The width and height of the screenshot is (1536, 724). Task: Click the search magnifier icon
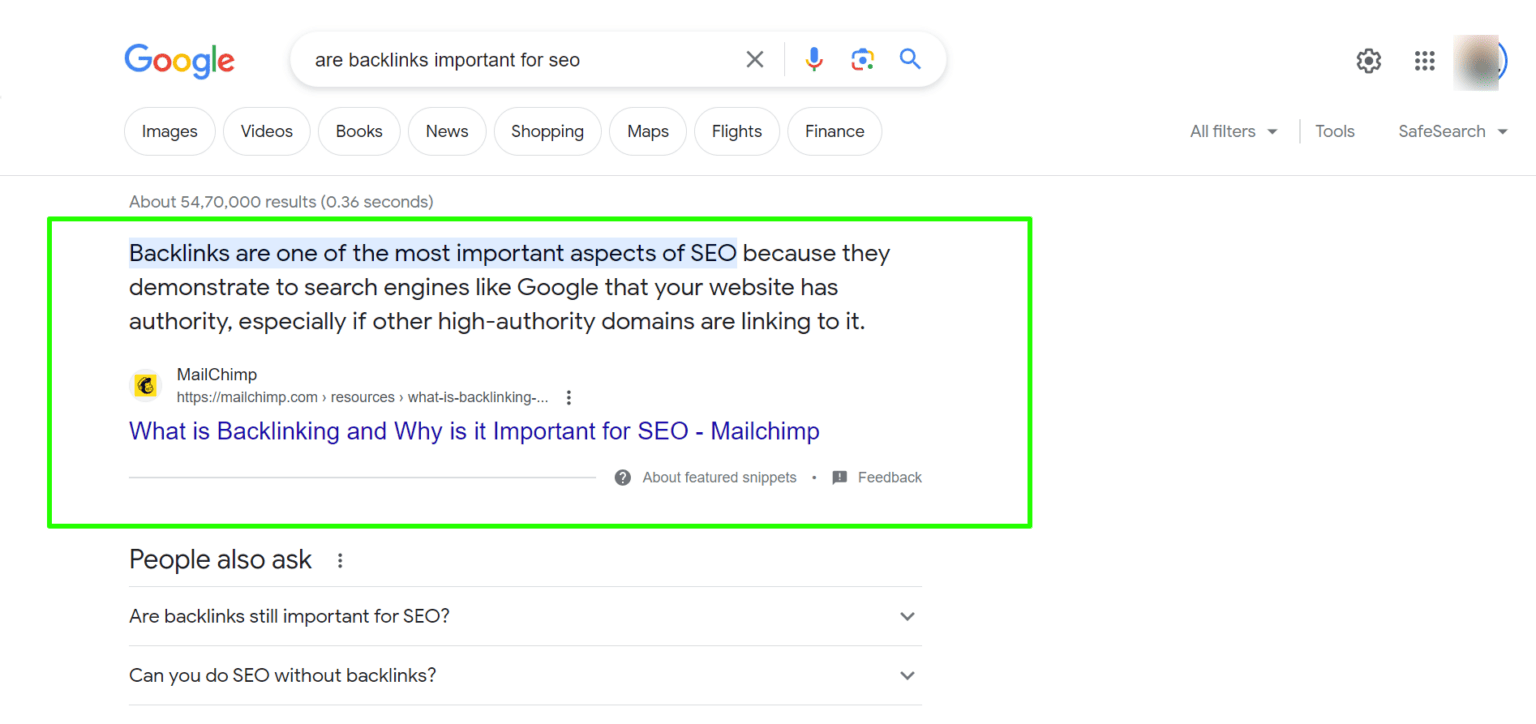point(908,59)
